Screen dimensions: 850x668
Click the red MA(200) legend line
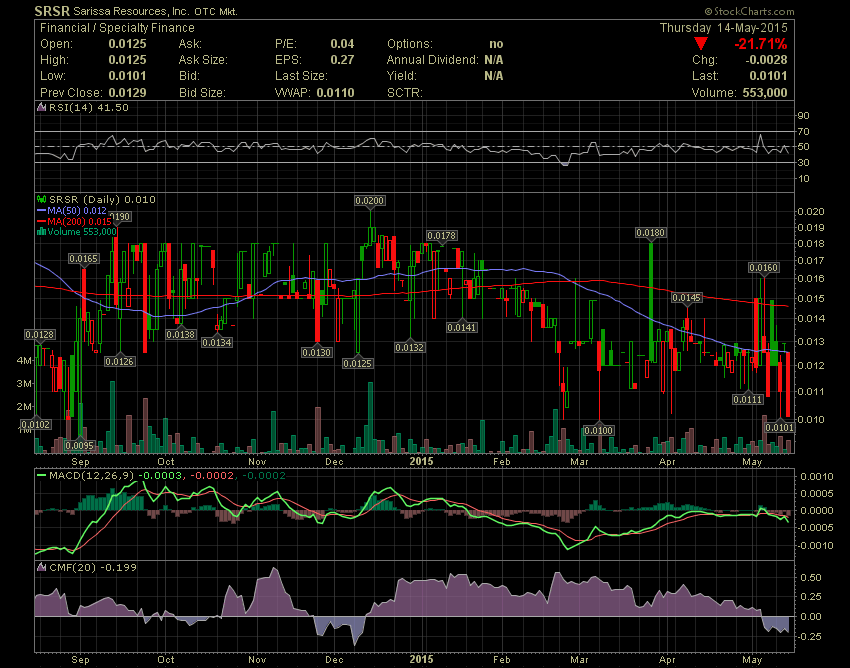(41, 221)
